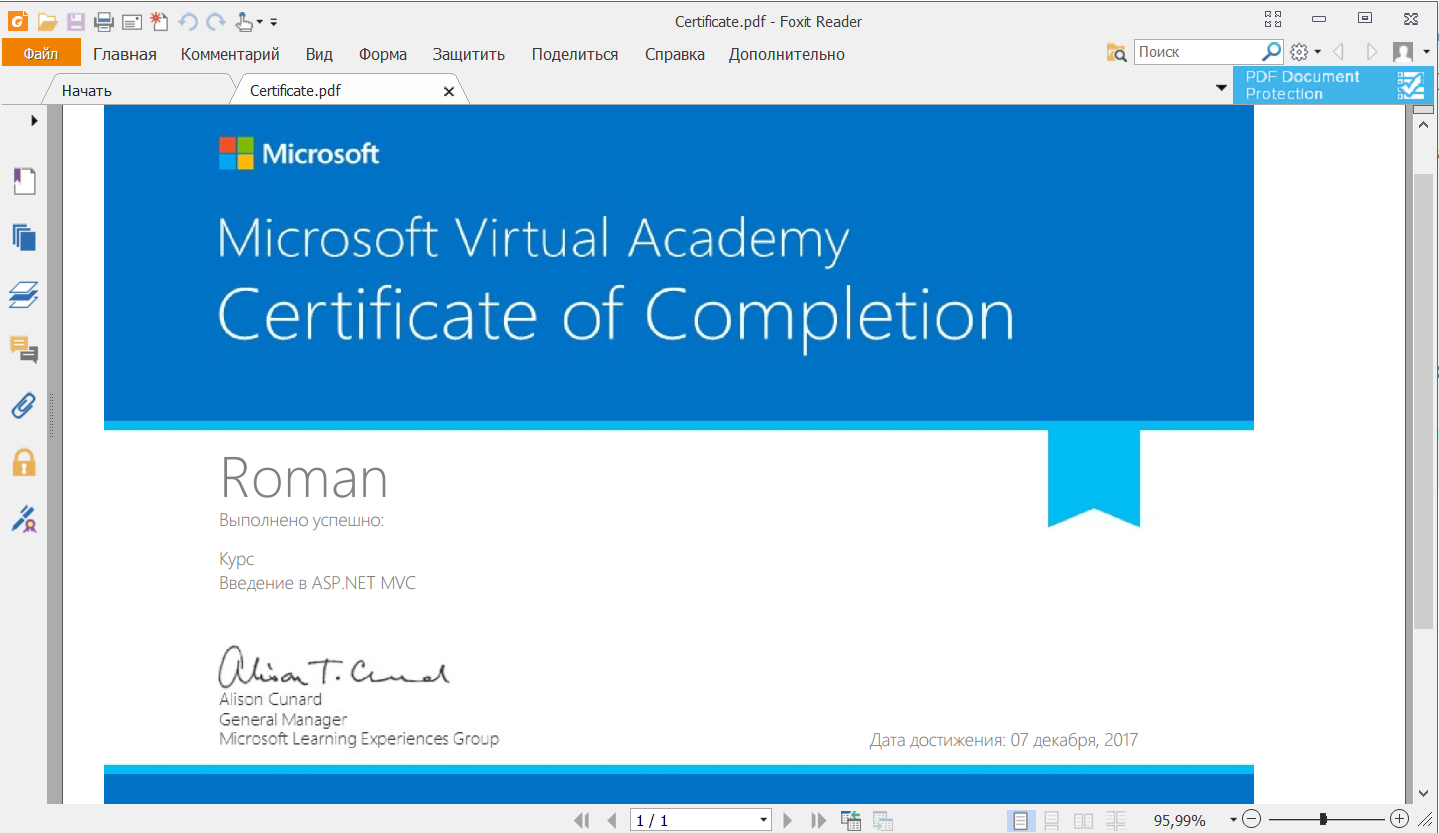Open the Файл menu

[41, 54]
